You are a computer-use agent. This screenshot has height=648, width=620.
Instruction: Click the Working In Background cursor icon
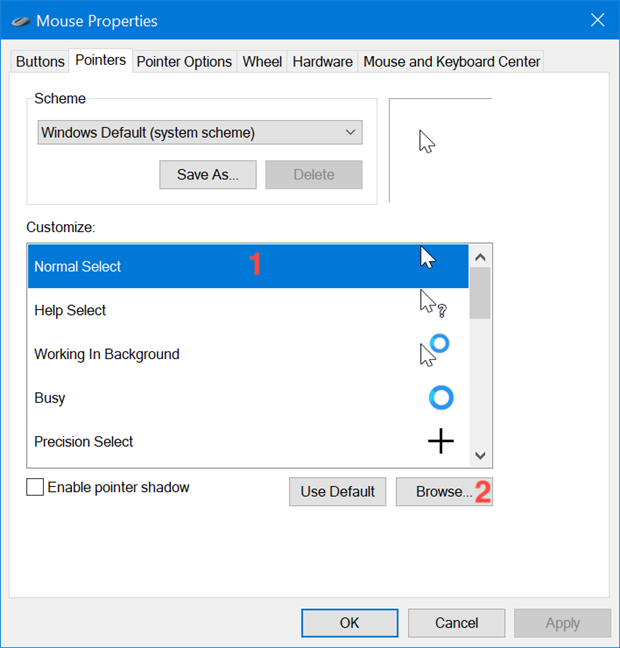(x=434, y=350)
